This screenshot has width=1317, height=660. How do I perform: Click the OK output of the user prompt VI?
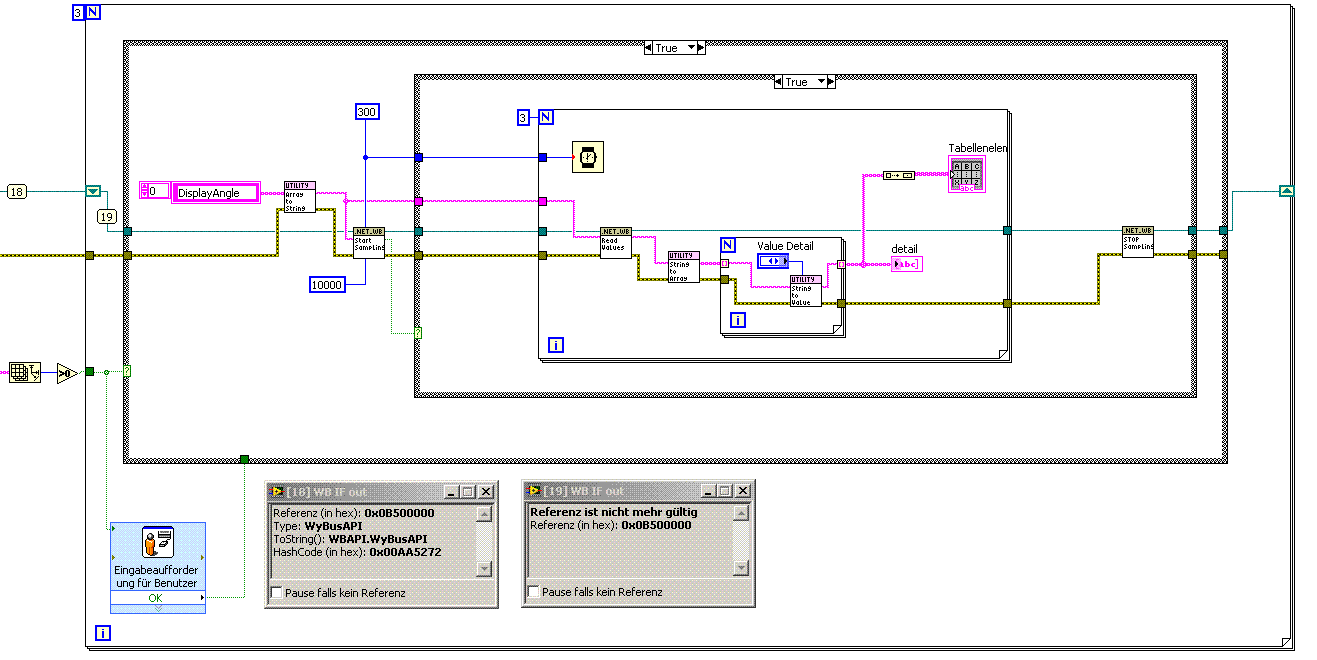coord(158,597)
